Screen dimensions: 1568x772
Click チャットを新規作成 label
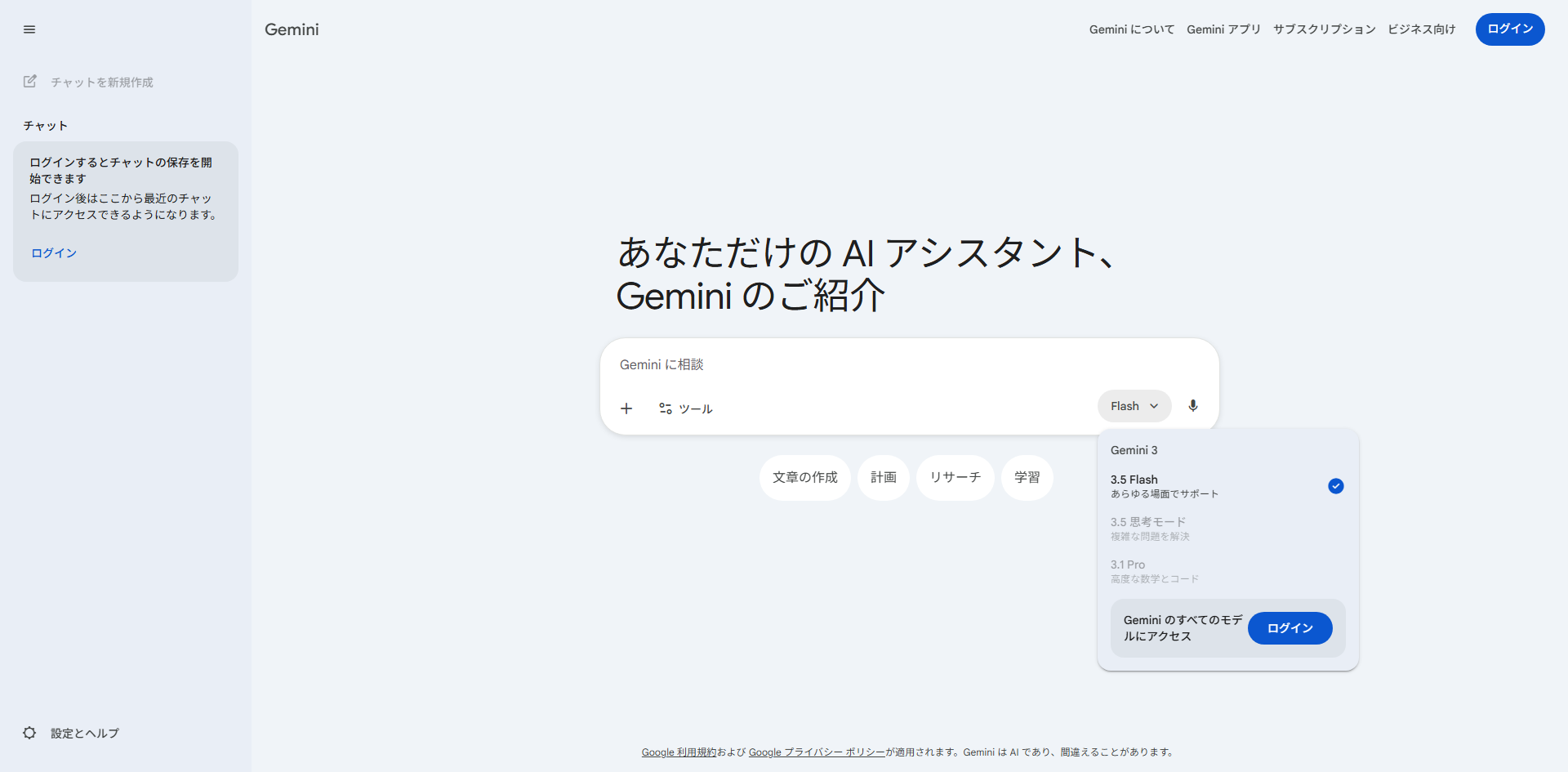(102, 83)
